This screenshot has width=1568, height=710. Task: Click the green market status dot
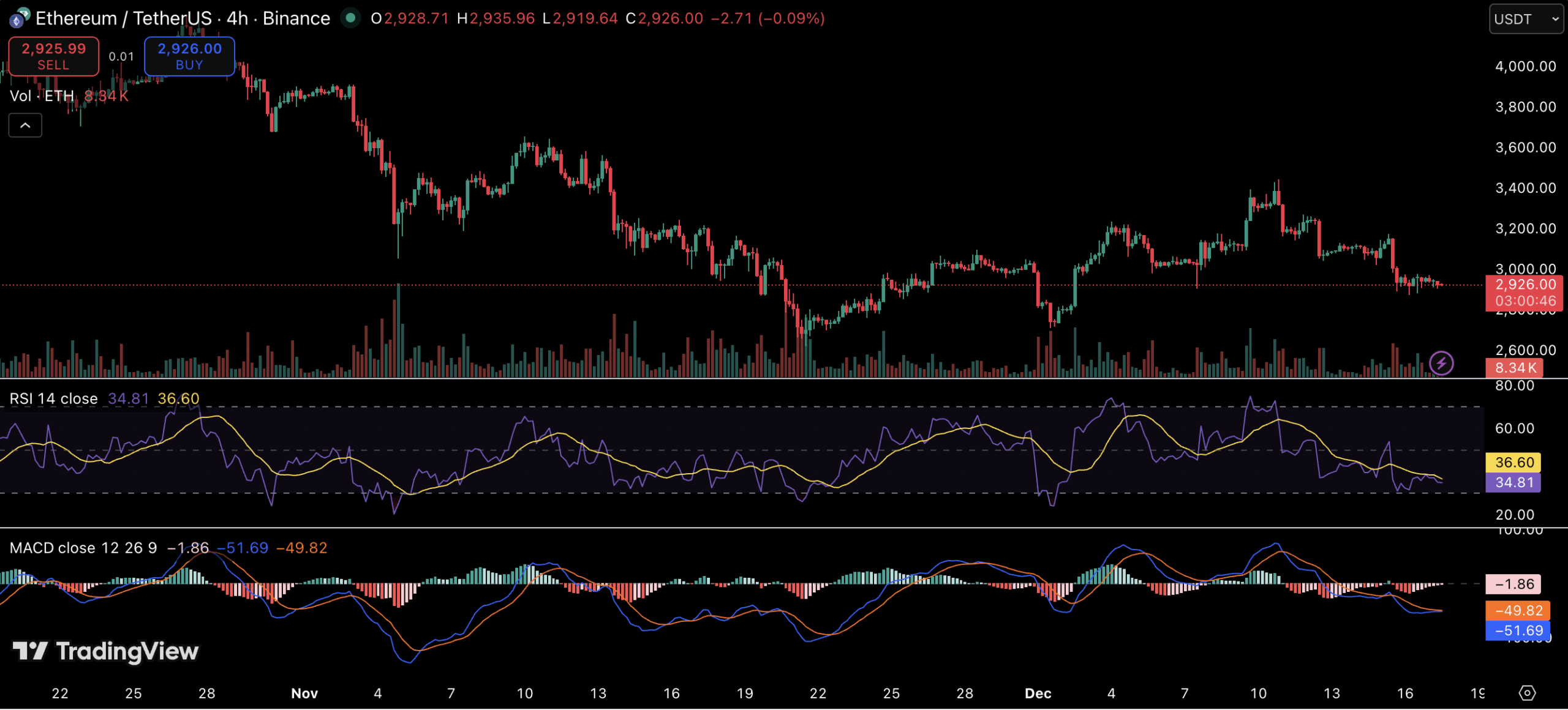(x=350, y=18)
